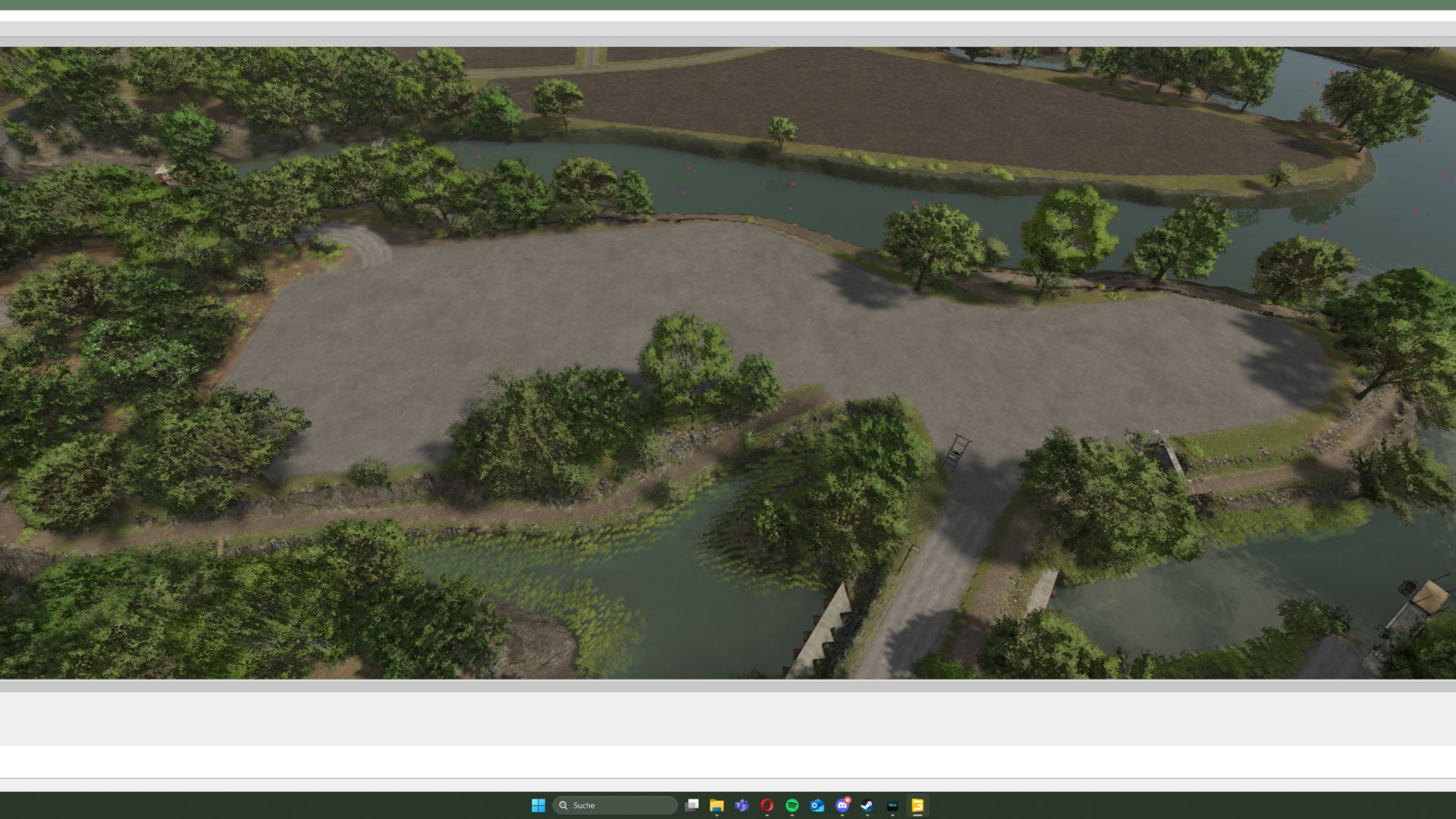This screenshot has width=1456, height=819.
Task: Open Steam from the taskbar
Action: (867, 805)
